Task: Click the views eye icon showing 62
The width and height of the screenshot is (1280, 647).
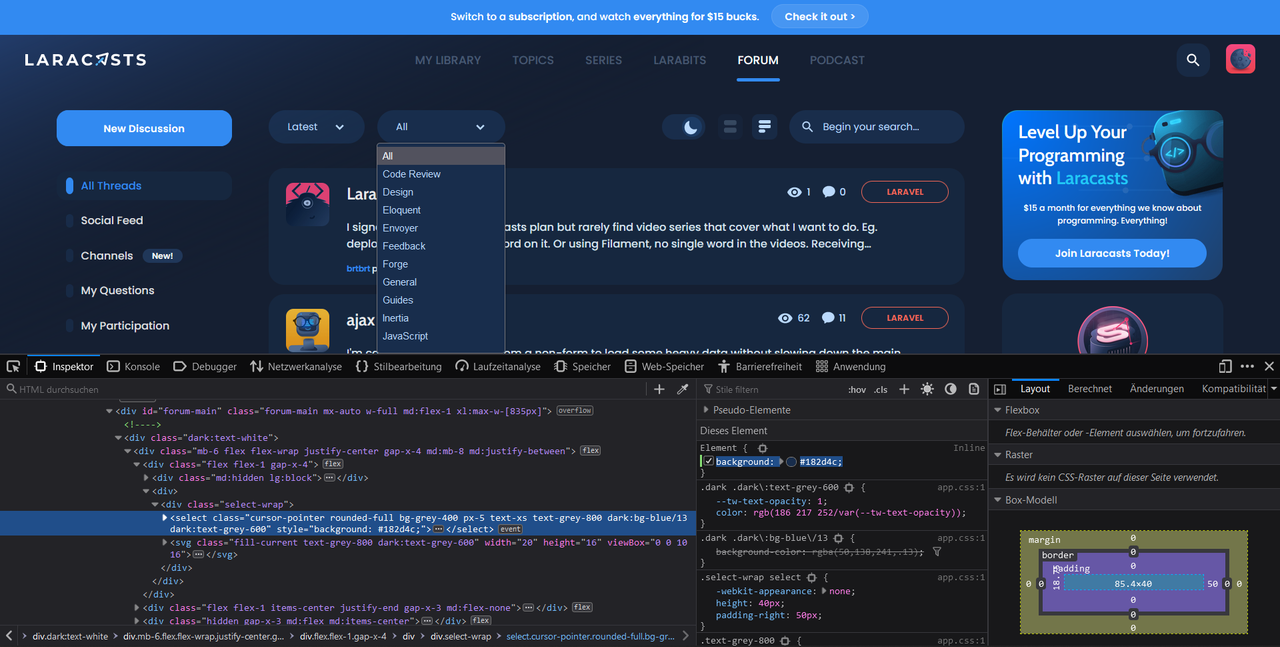Action: coord(785,318)
